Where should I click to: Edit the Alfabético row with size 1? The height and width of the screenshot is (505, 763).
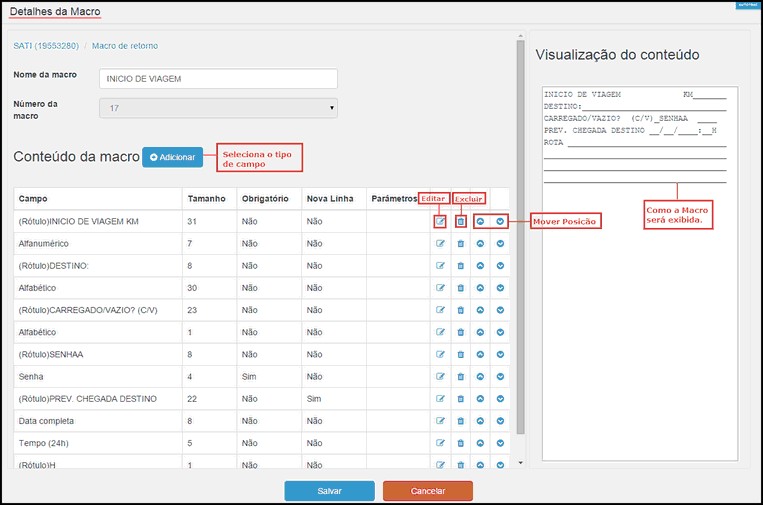click(440, 332)
